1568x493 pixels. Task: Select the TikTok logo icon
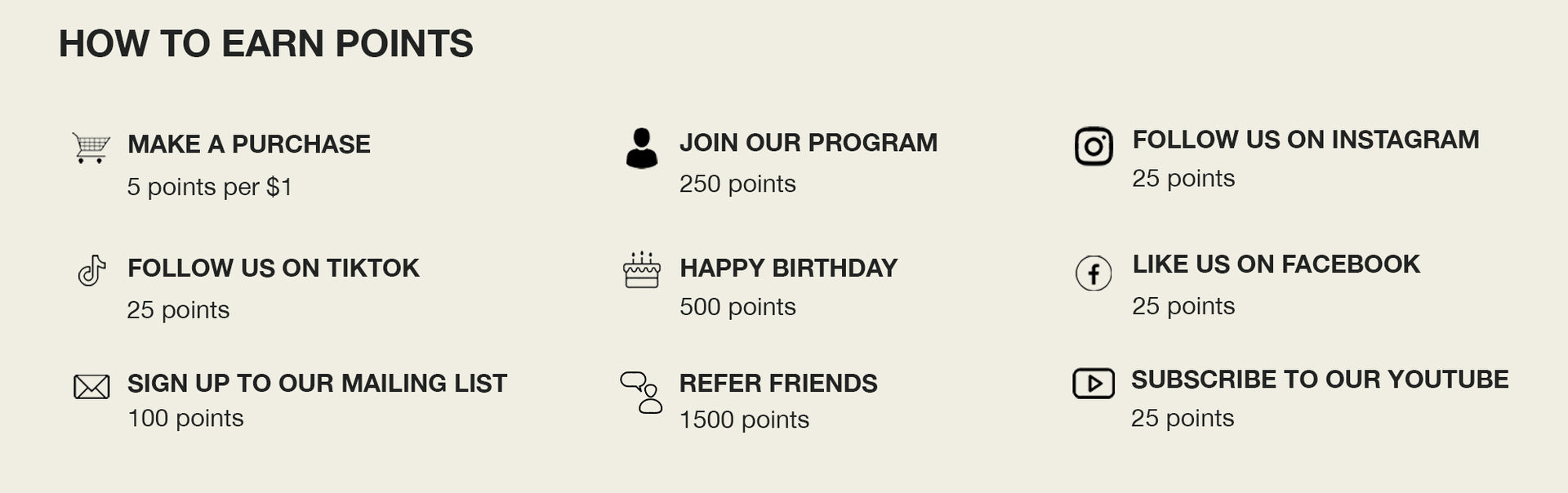(x=91, y=271)
